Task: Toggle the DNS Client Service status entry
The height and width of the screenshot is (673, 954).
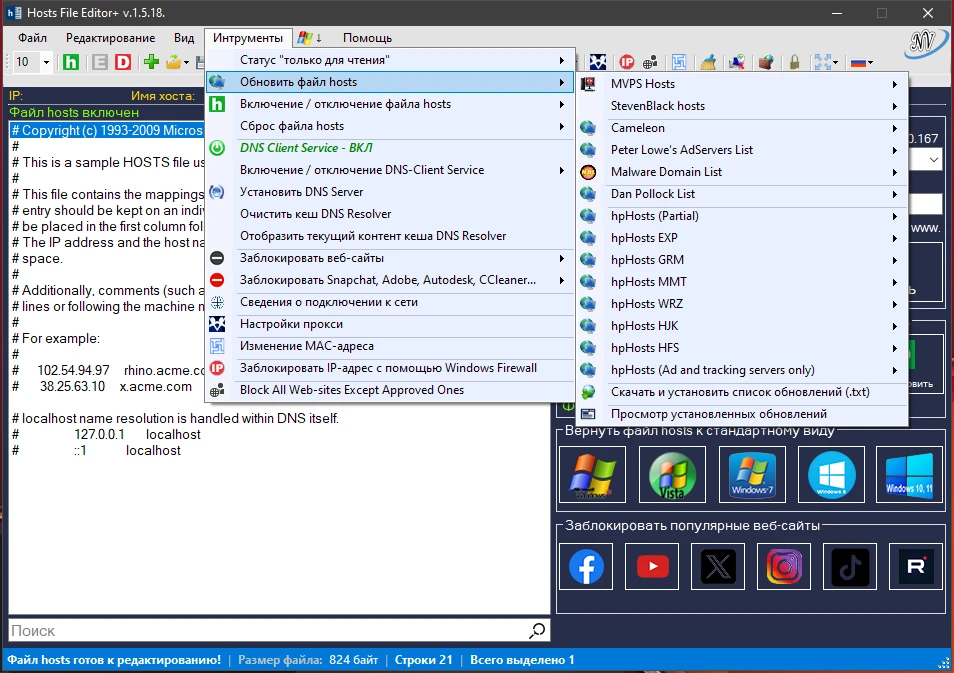Action: [305, 148]
